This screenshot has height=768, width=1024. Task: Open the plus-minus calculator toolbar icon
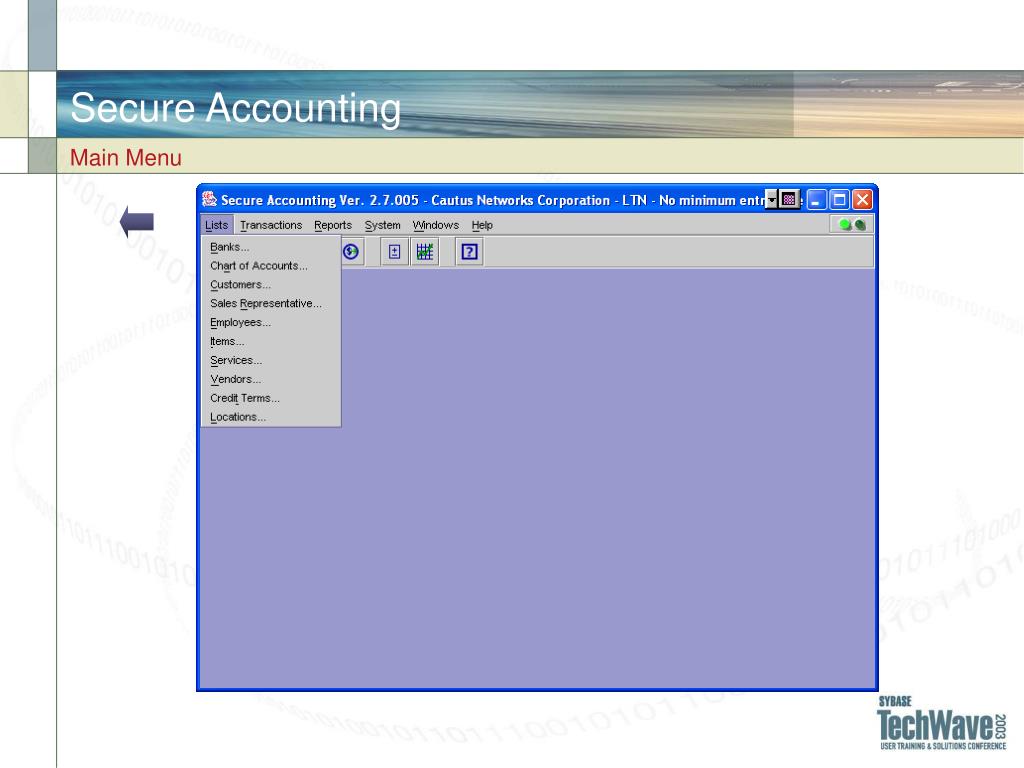coord(394,252)
